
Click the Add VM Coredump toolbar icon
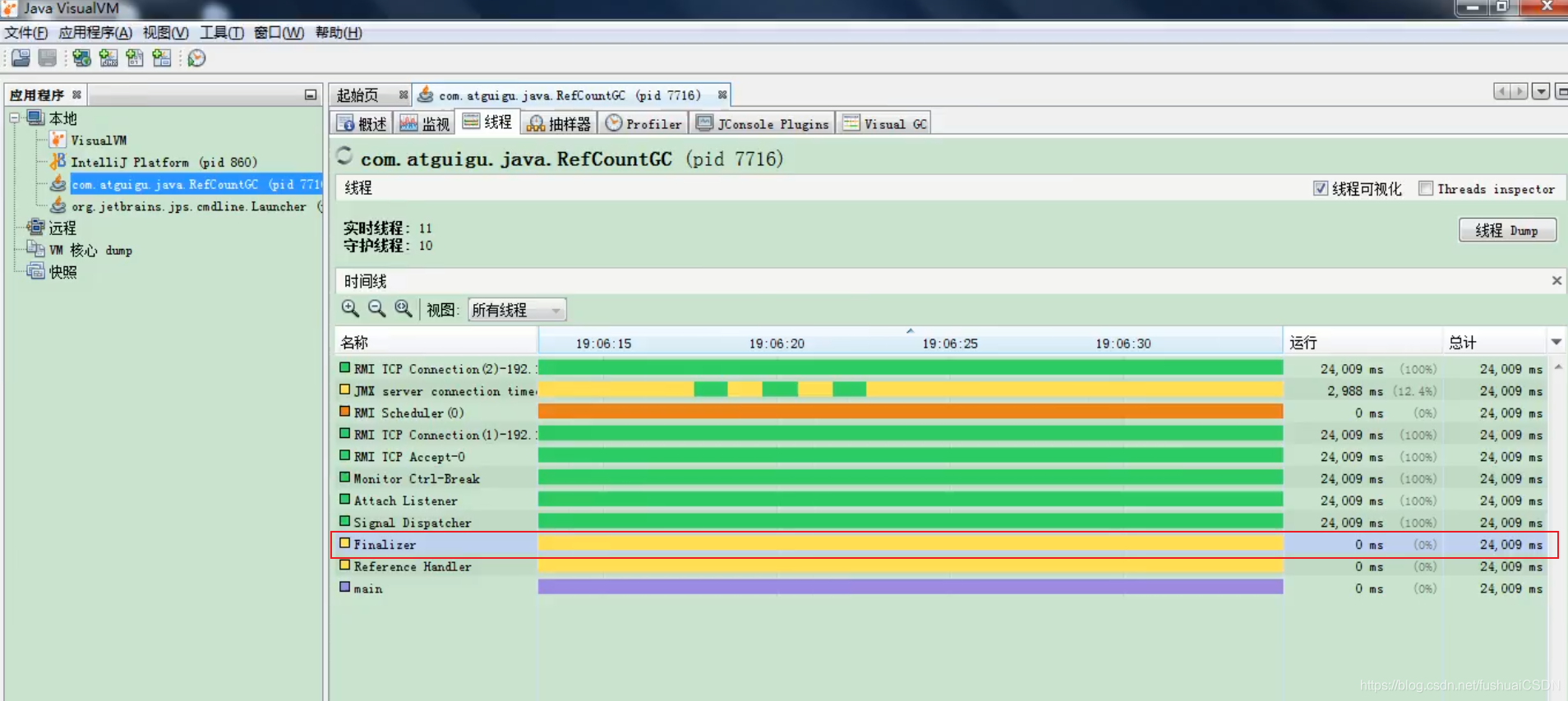tap(135, 58)
